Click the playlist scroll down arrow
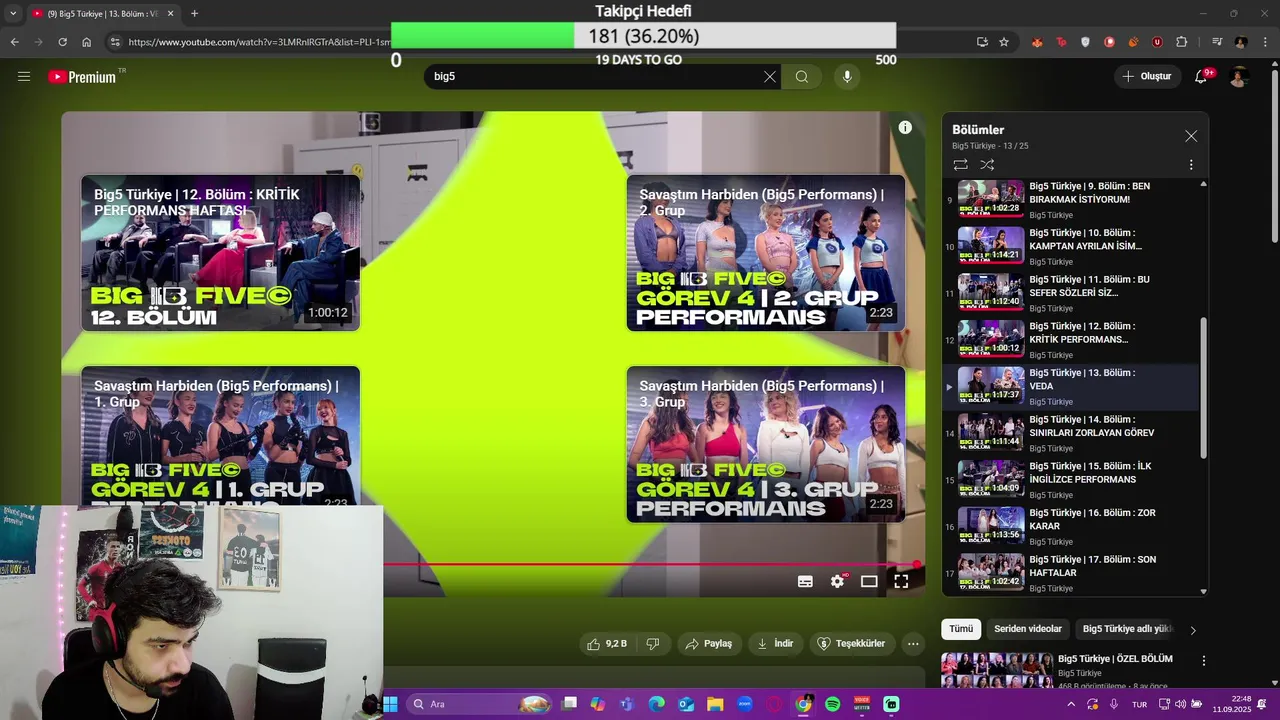This screenshot has width=1280, height=720. (1203, 591)
